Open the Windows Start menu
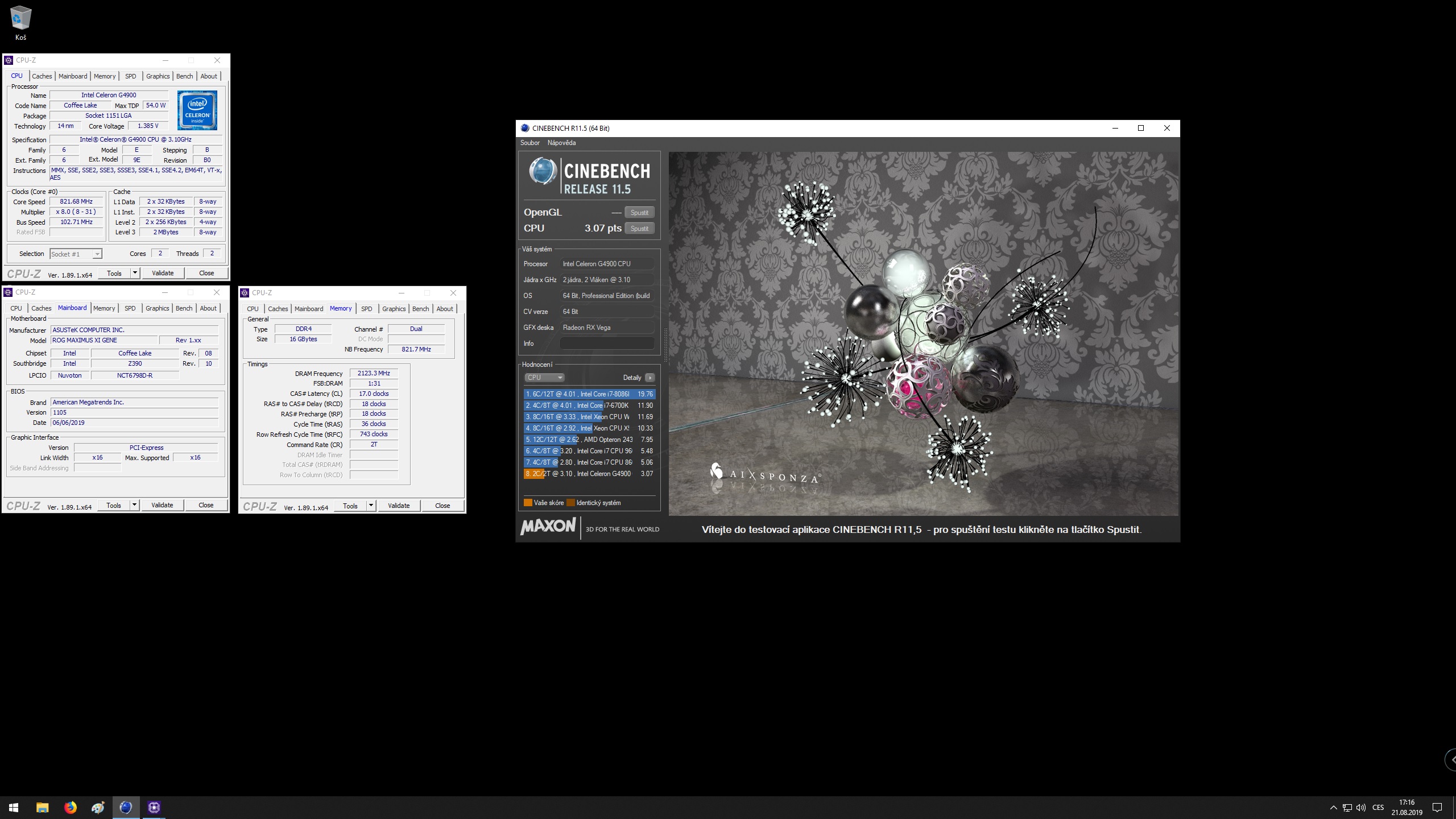Screen dimensions: 1456x819 click(x=14, y=807)
